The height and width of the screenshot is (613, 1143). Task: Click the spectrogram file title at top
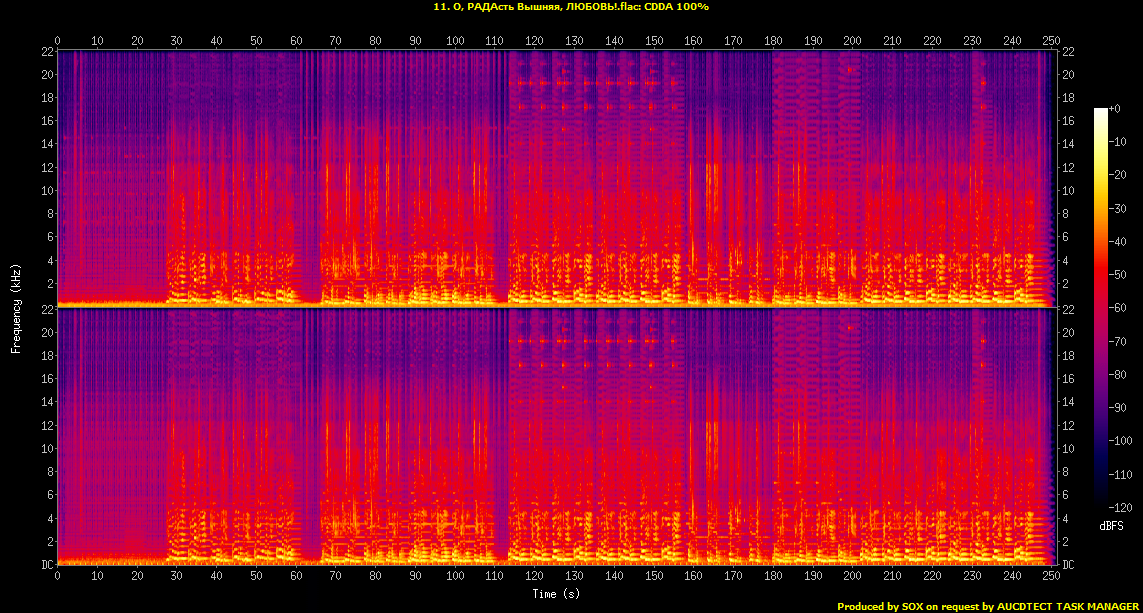571,7
